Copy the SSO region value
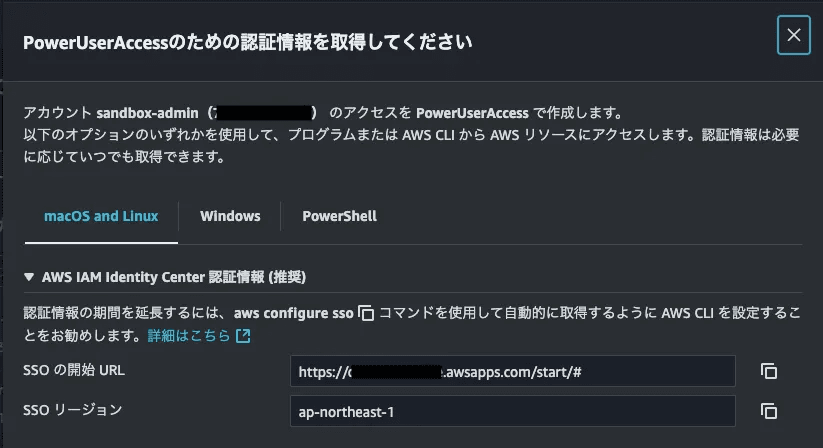The image size is (823, 448). 768,411
